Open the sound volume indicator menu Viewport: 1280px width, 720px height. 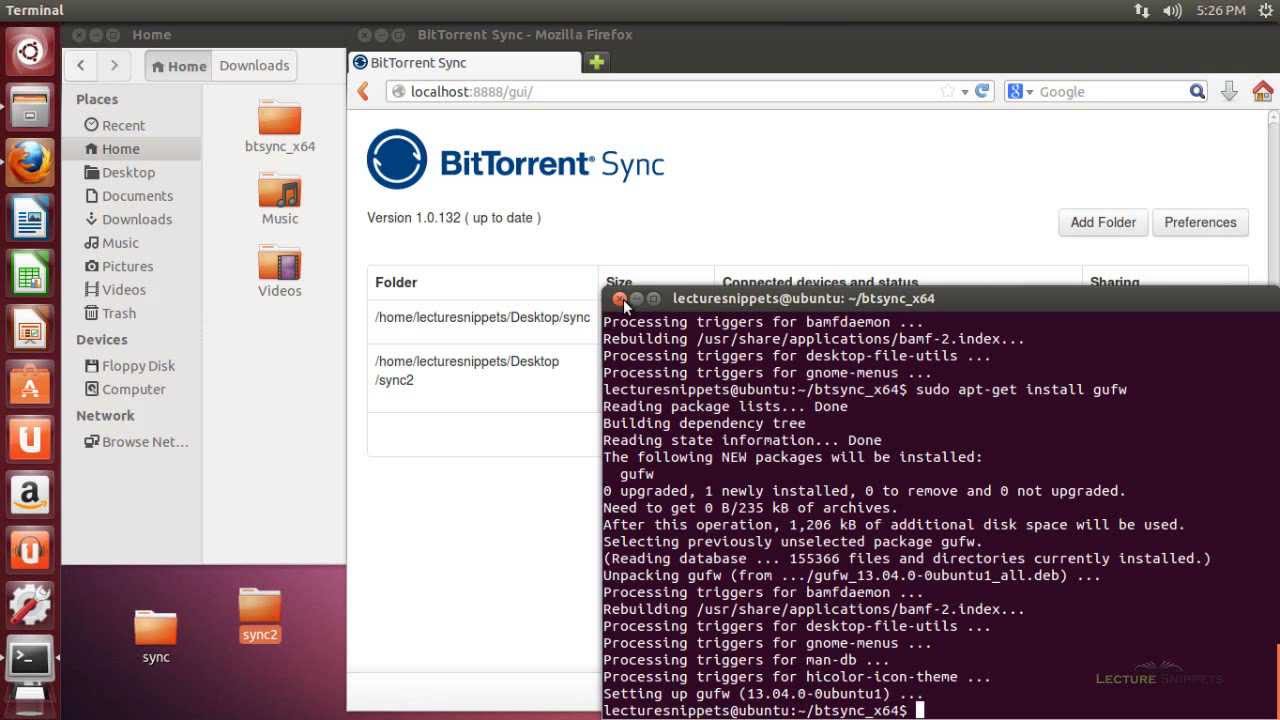tap(1172, 10)
